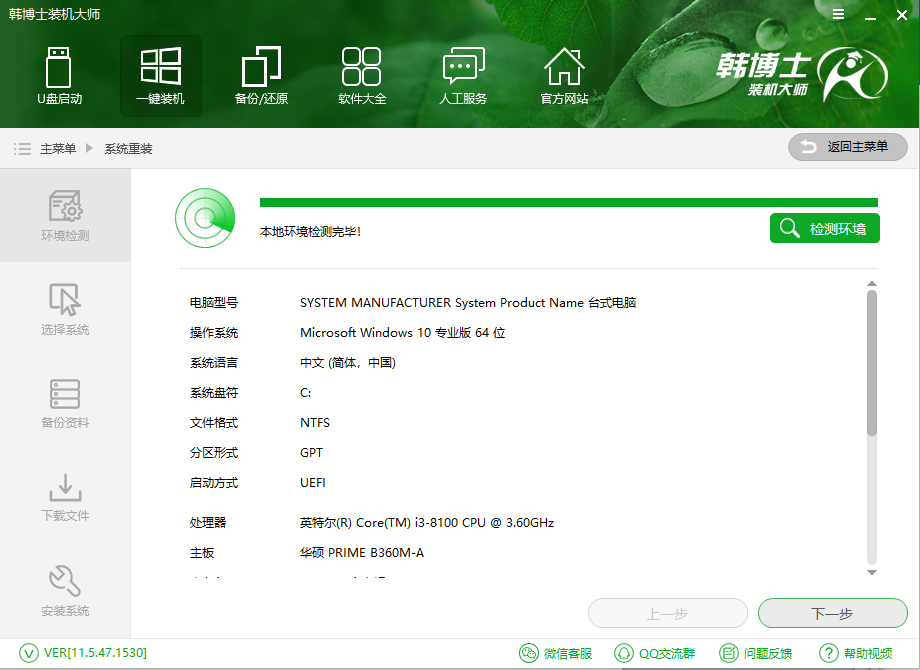
Task: Click the 下载文件 download files step
Action: click(x=64, y=498)
